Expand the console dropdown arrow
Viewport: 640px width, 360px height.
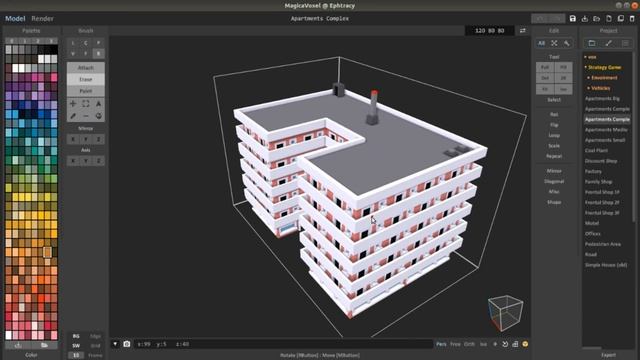pos(115,344)
